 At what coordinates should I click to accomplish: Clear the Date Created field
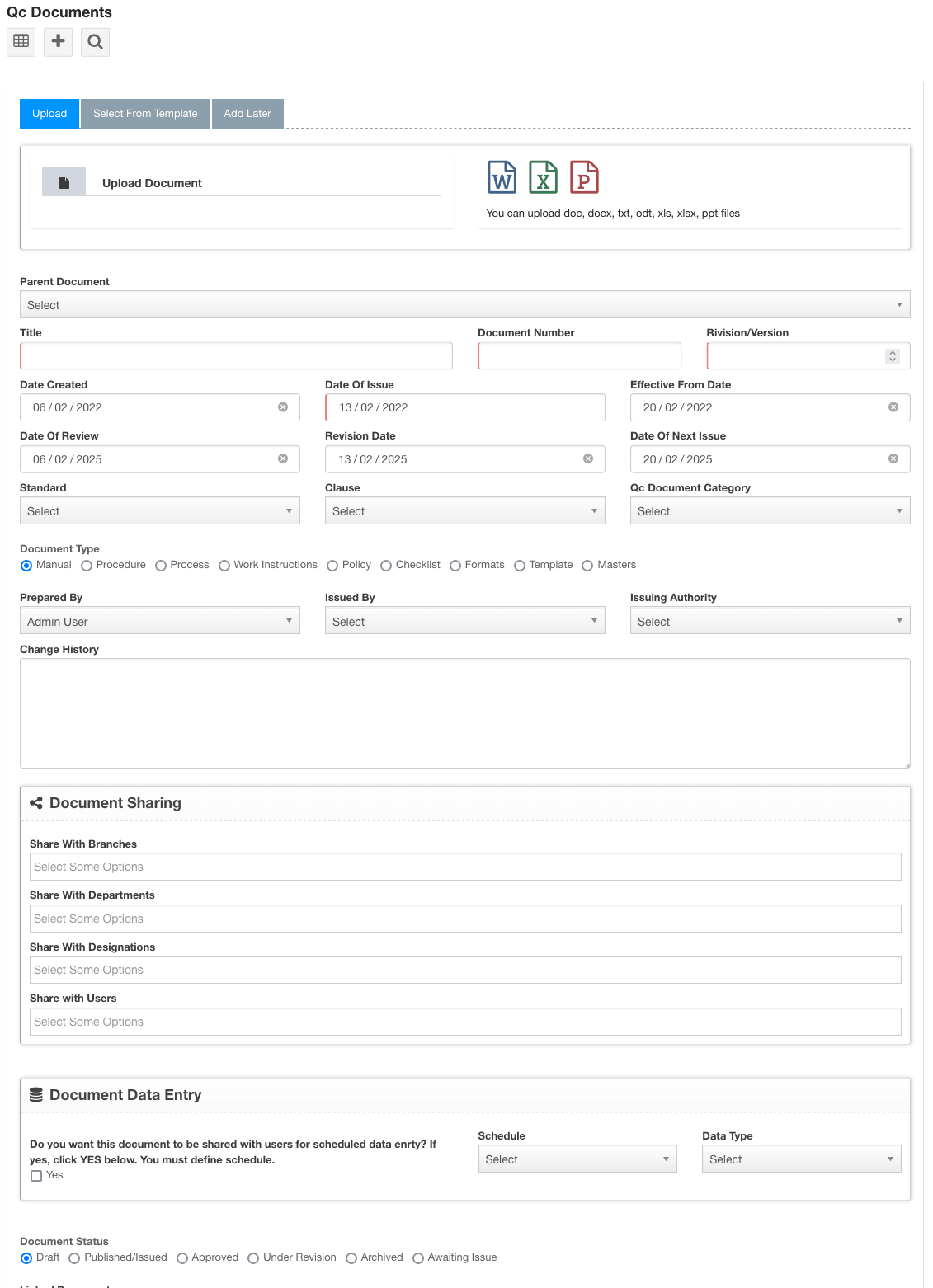click(283, 407)
